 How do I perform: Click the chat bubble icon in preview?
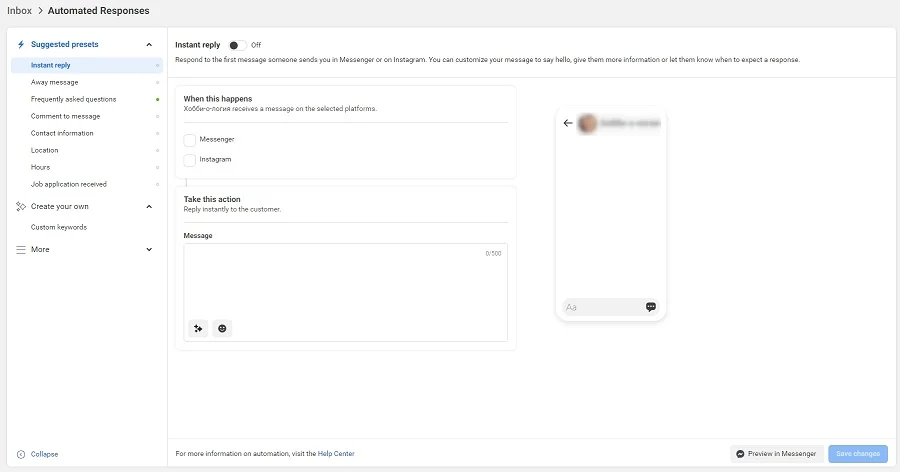(651, 307)
